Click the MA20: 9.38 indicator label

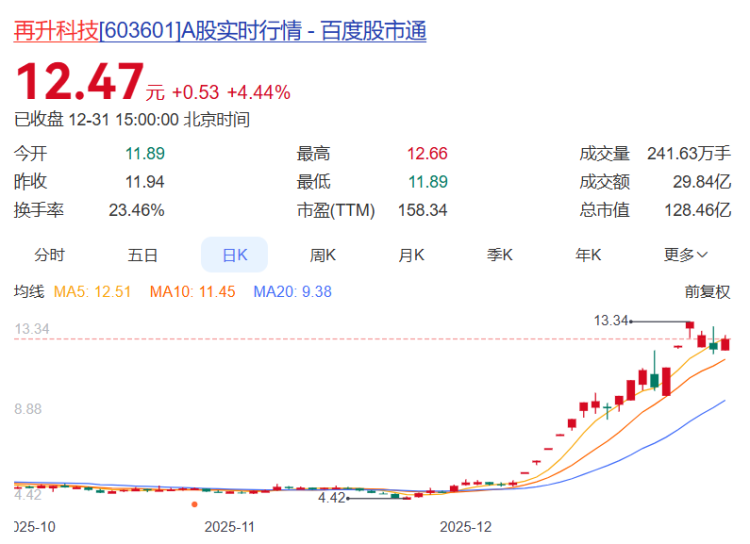292,291
